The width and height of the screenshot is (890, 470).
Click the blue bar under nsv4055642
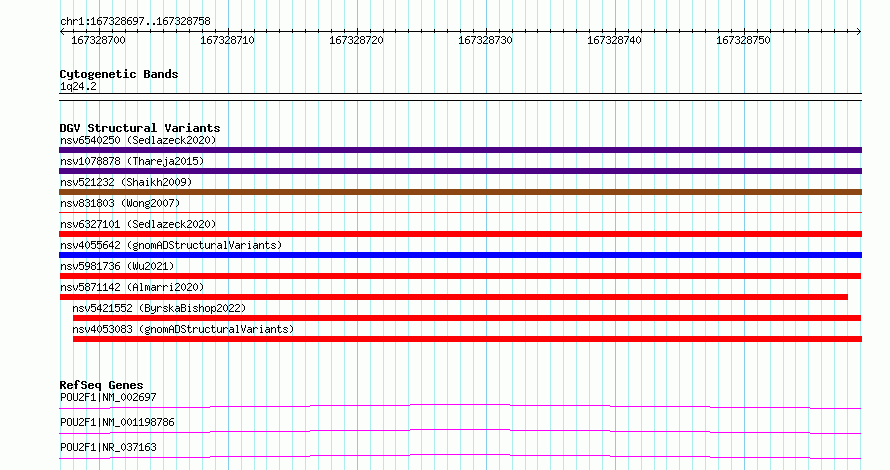(x=460, y=255)
